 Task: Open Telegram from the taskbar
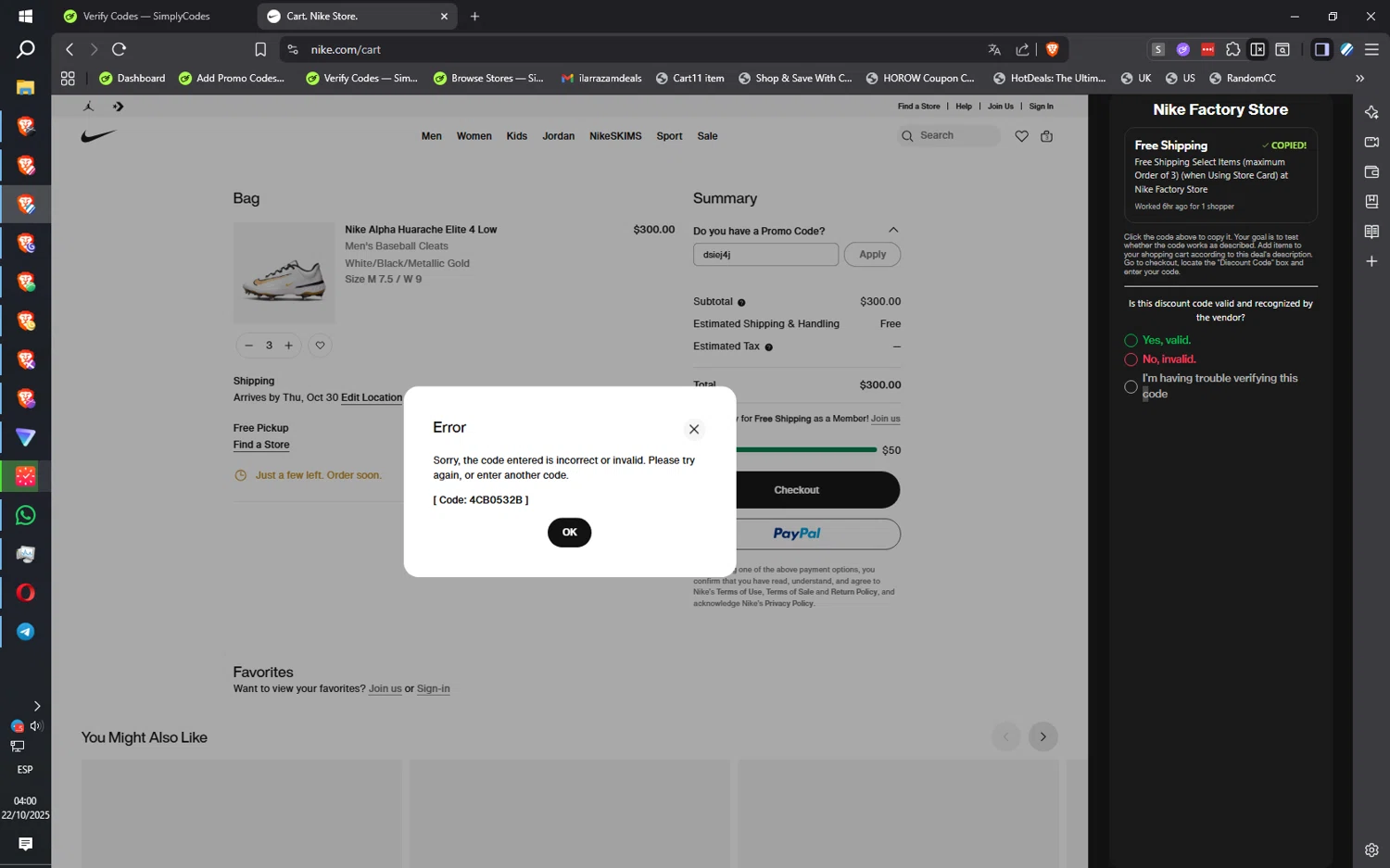coord(25,632)
